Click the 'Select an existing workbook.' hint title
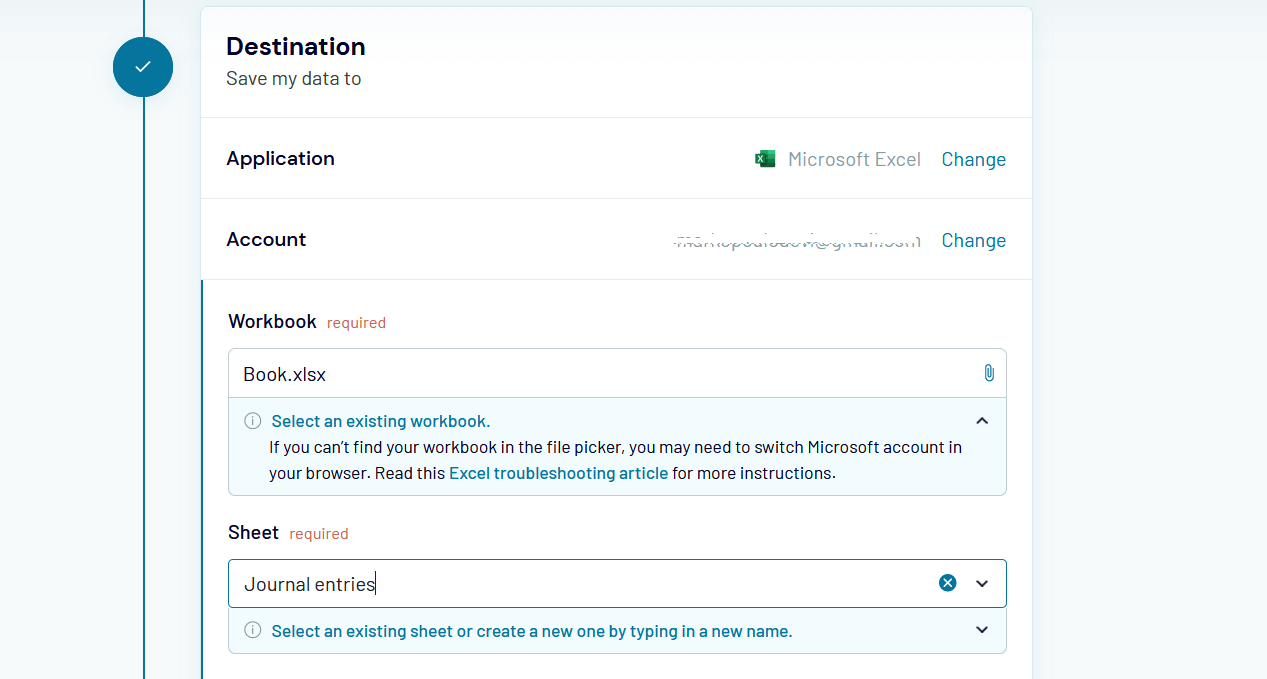 [380, 421]
